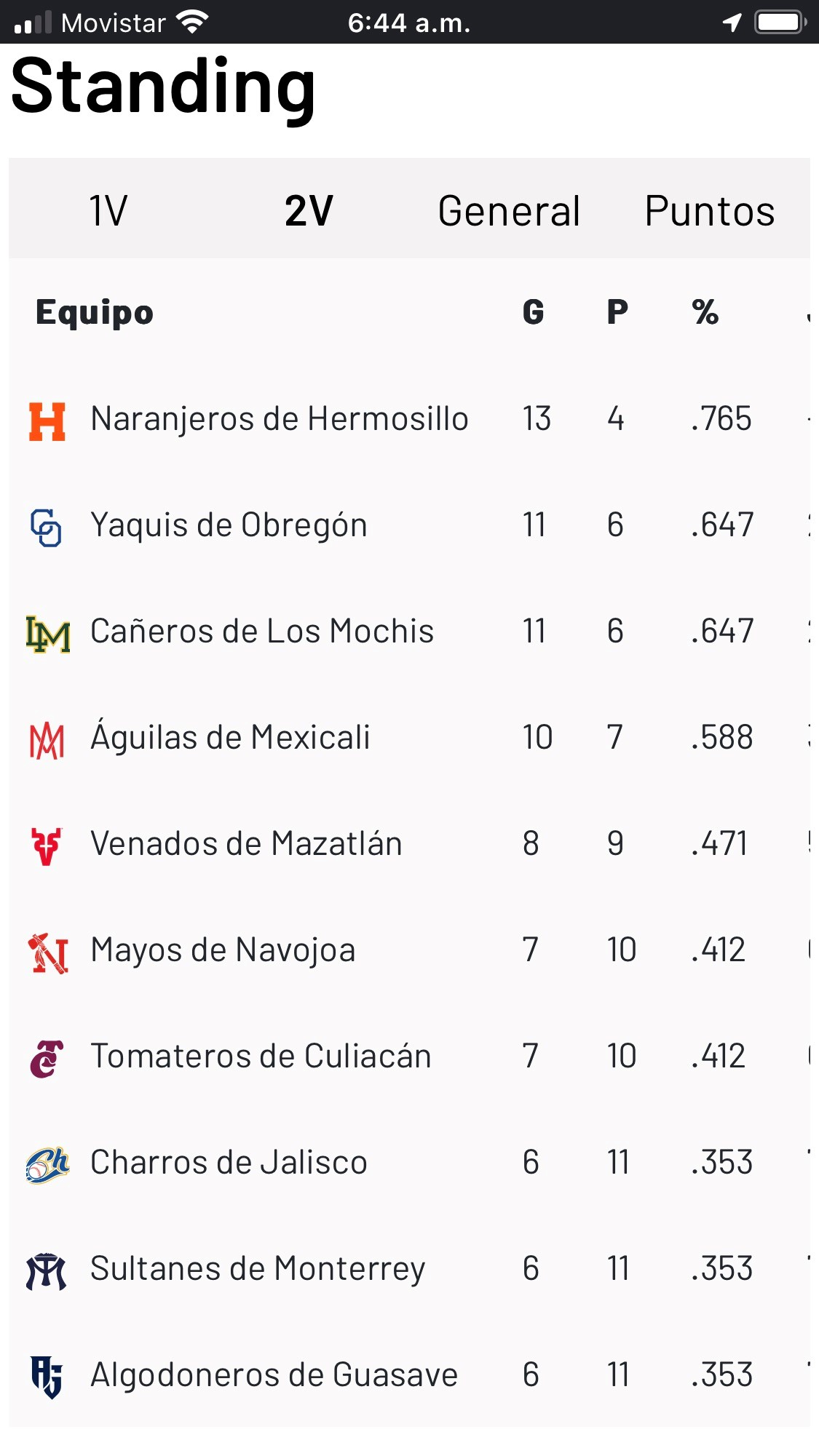Tap the Sultanes de Monterrey logo

pyautogui.click(x=47, y=1271)
